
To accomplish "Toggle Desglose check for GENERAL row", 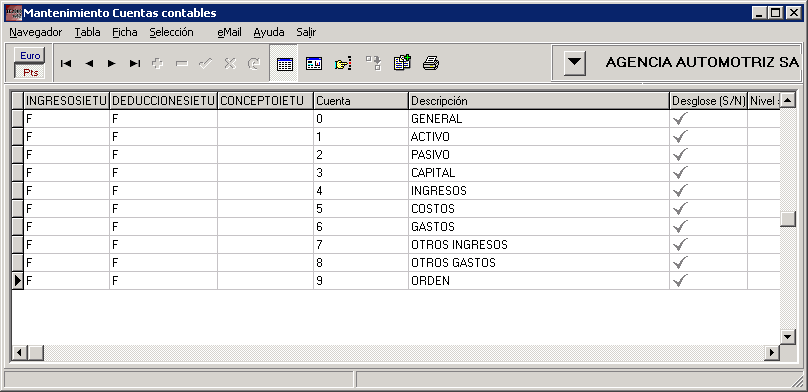I will (x=681, y=118).
